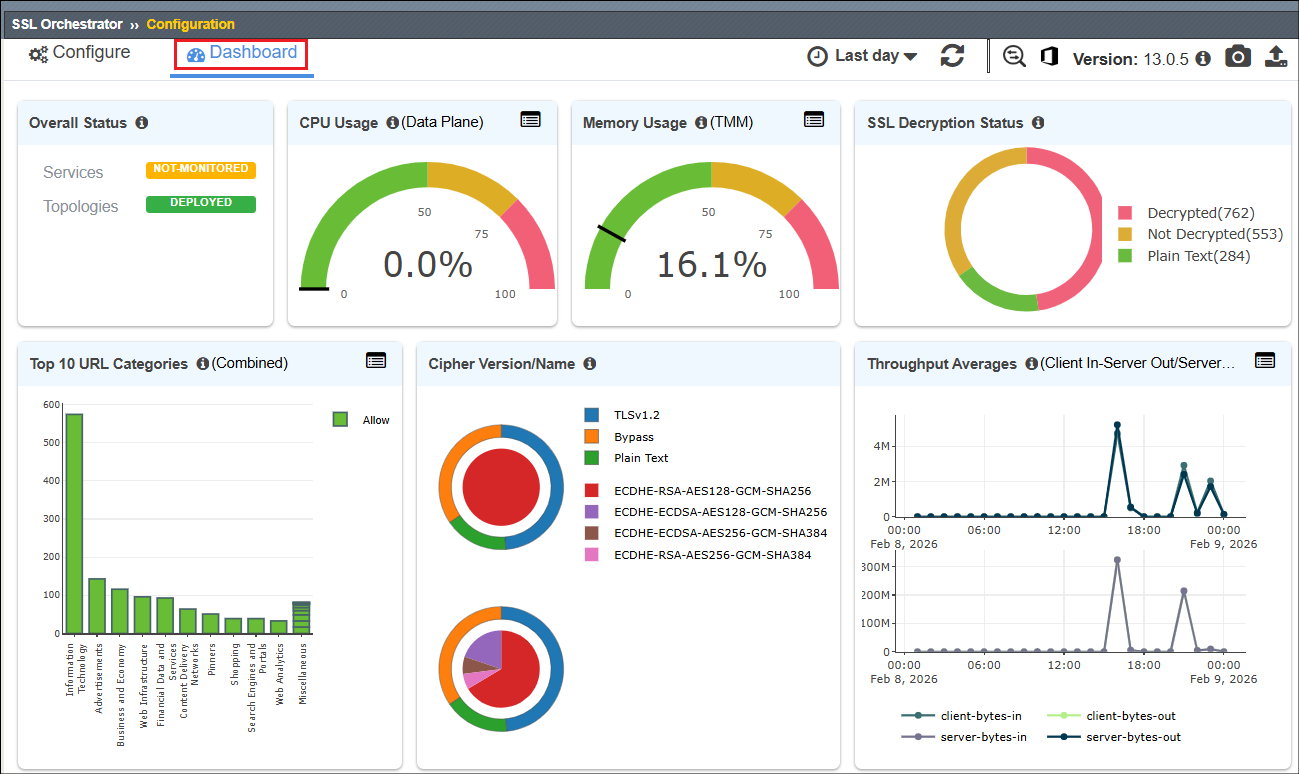Select the Dashboard tab
The width and height of the screenshot is (1299, 774).
[x=242, y=53]
